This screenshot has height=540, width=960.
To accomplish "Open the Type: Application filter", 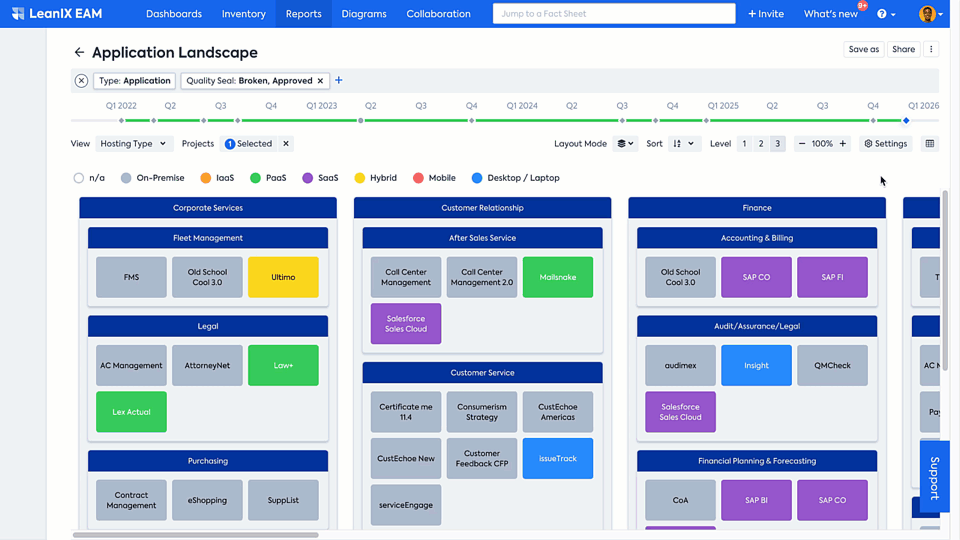I will [x=135, y=81].
